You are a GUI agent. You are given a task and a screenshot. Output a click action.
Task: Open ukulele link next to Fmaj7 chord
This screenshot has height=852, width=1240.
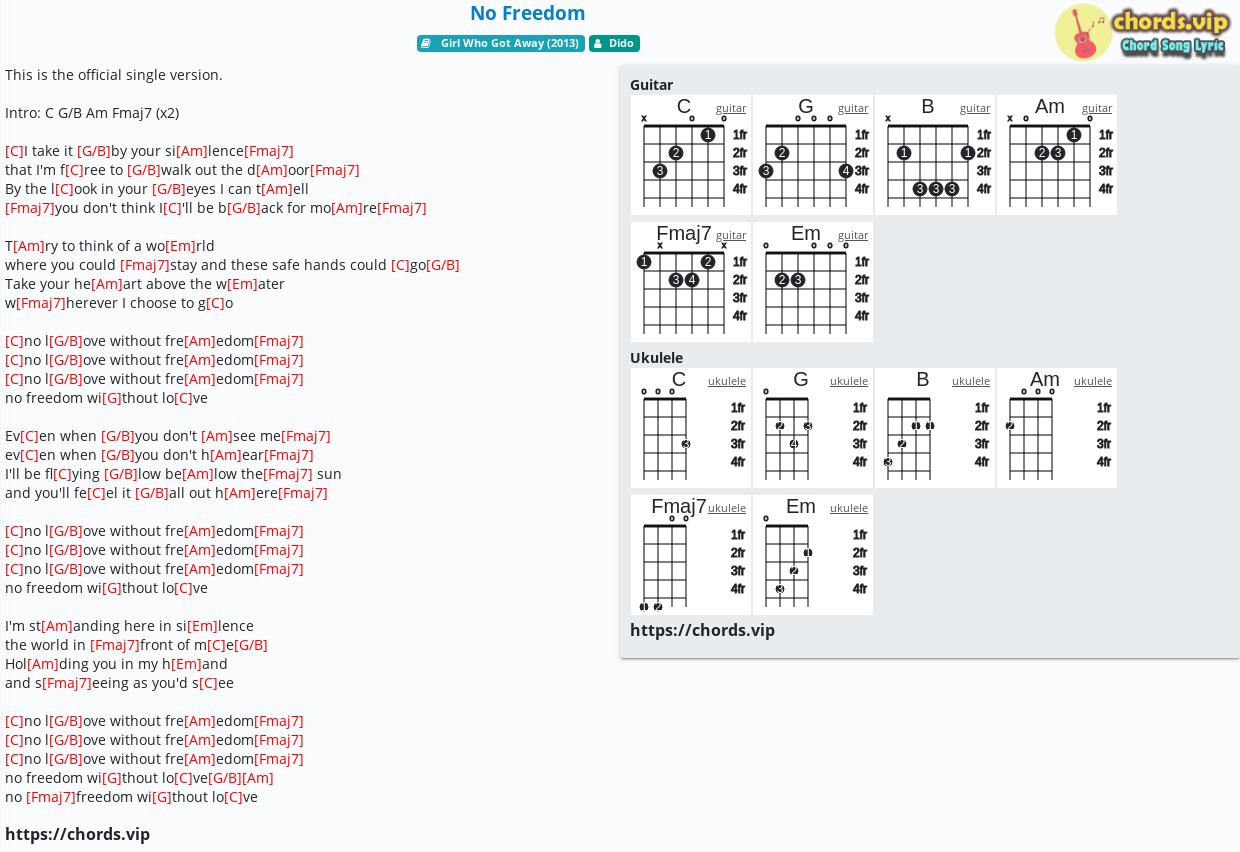click(x=727, y=508)
